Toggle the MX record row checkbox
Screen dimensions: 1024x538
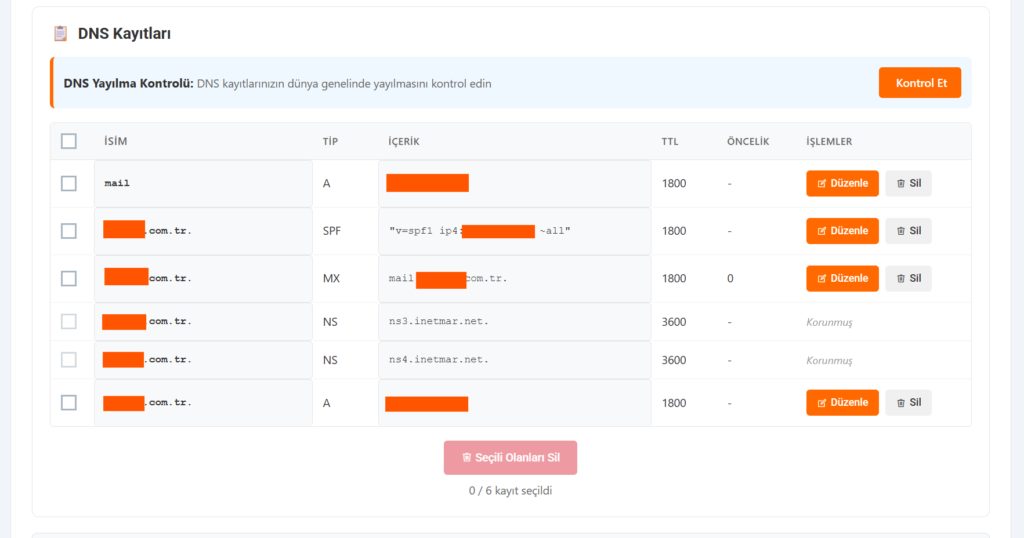[69, 279]
